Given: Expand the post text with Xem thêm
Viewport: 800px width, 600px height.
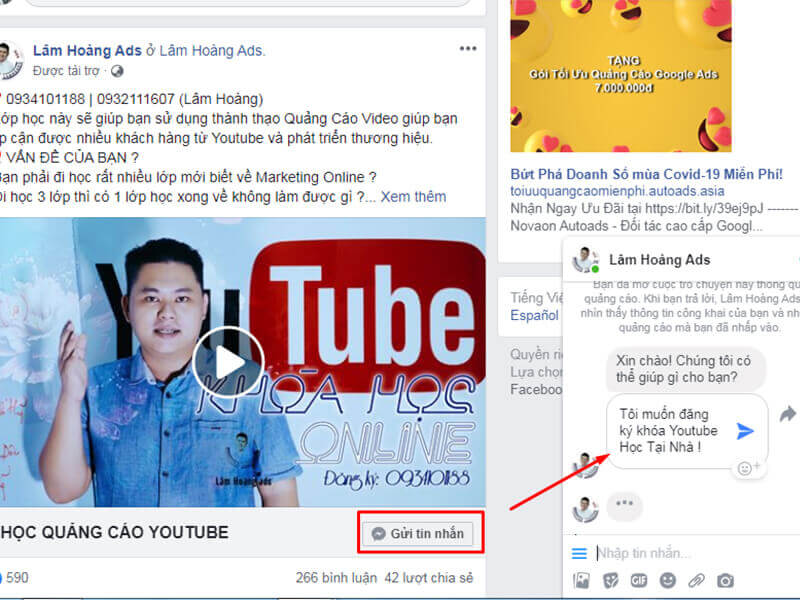Looking at the screenshot, I should click(414, 197).
